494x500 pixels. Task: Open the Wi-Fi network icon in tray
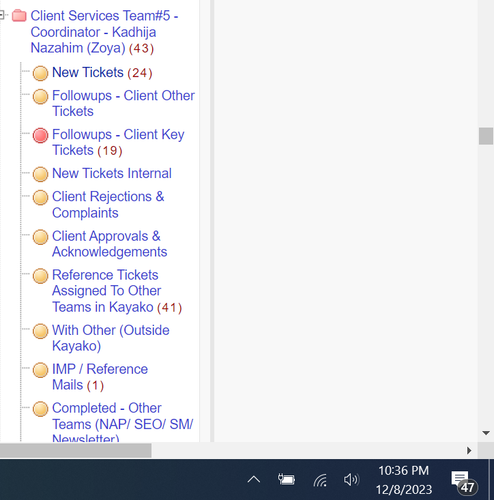coord(320,480)
